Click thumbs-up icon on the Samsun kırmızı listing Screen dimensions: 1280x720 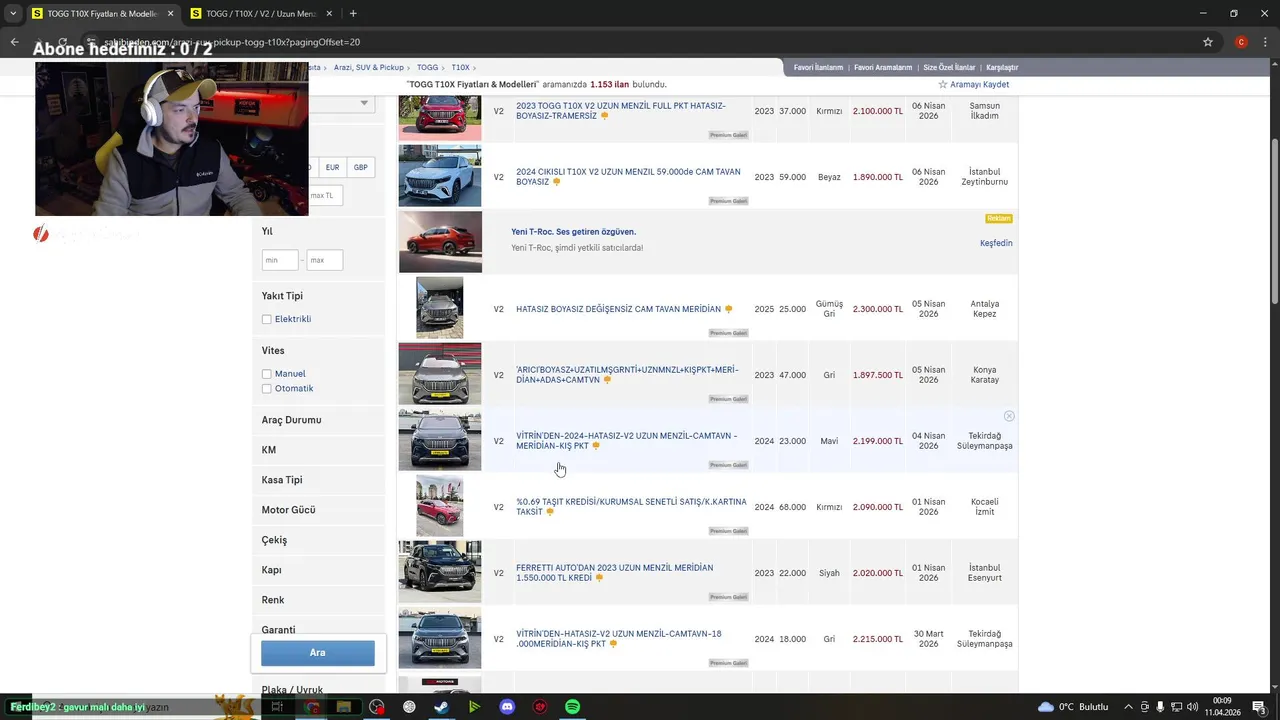click(604, 116)
